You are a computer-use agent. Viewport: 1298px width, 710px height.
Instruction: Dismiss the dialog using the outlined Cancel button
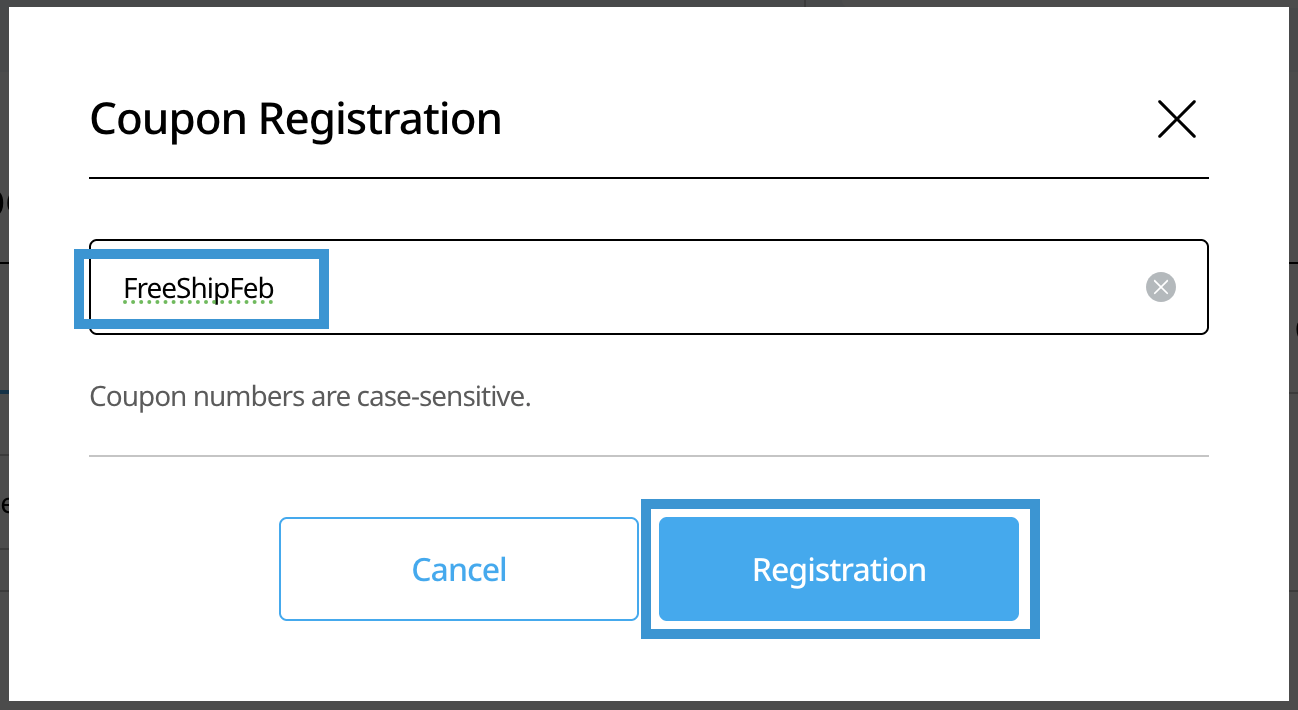pyautogui.click(x=459, y=569)
